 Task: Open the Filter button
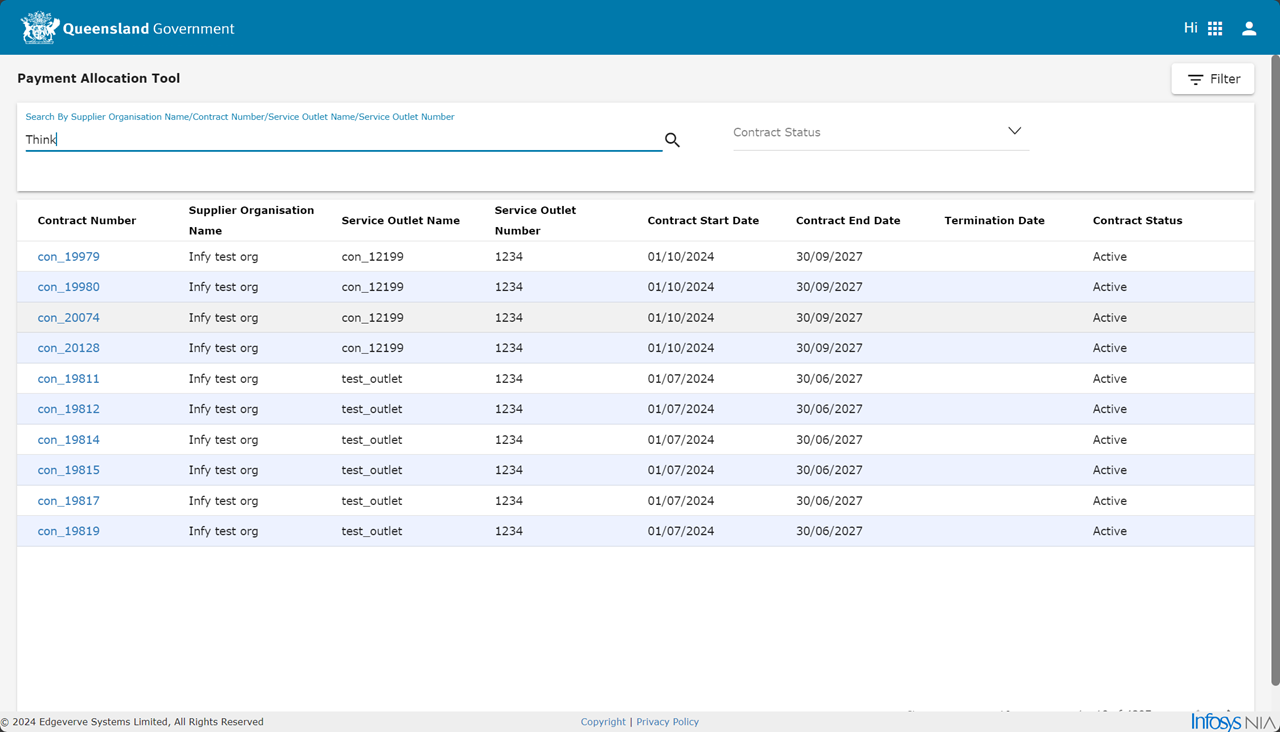tap(1213, 79)
